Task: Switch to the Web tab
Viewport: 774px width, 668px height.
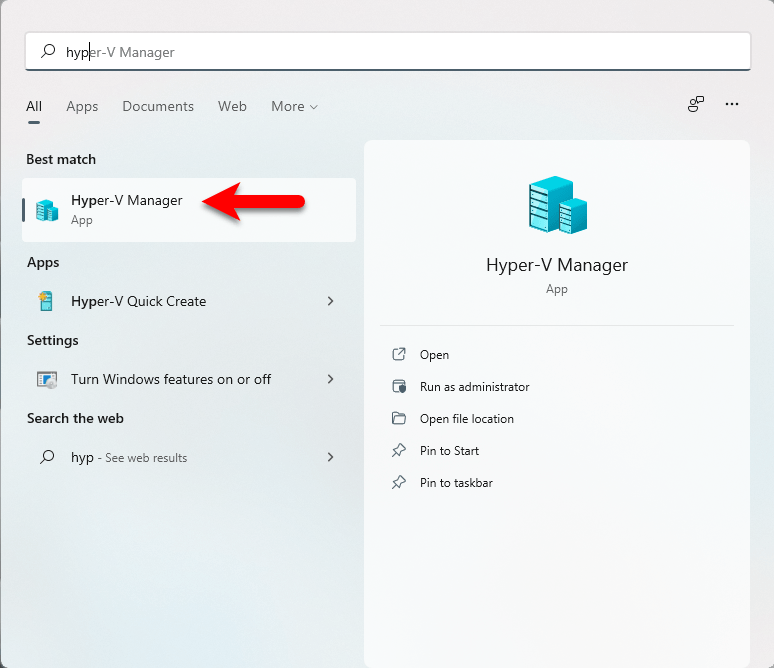Action: pos(232,107)
